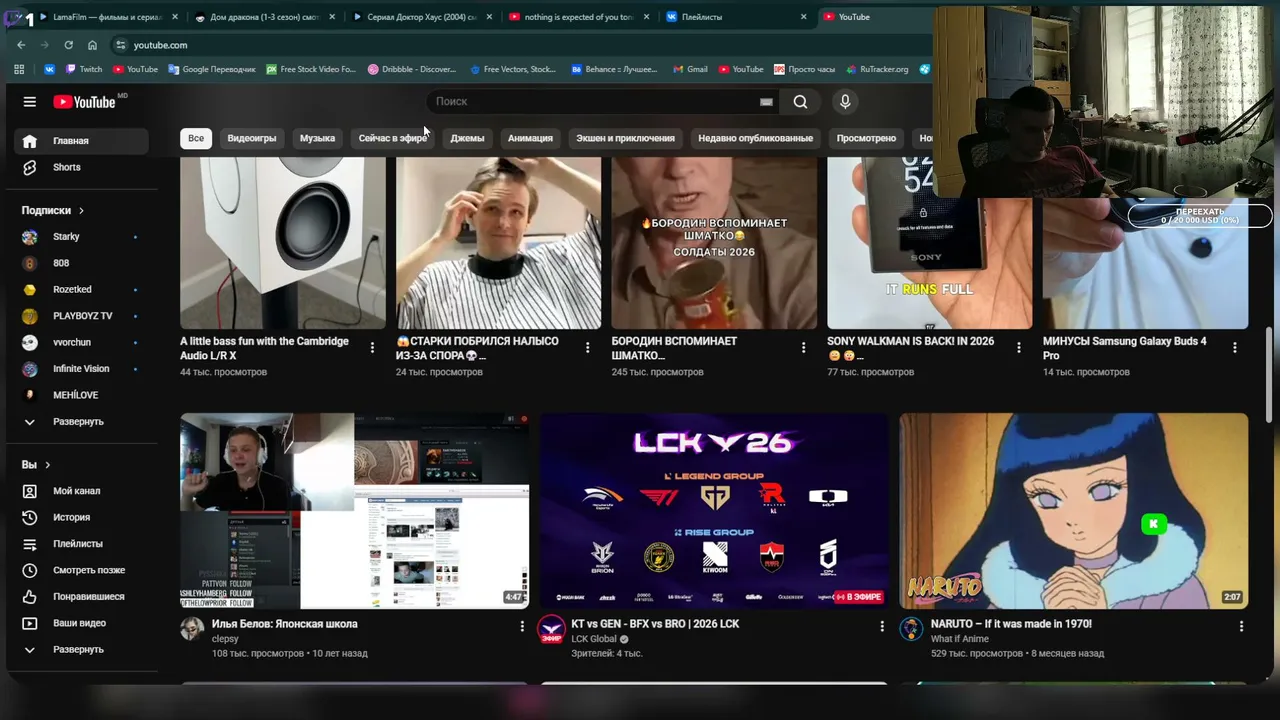The height and width of the screenshot is (720, 1280).
Task: Open video title Илья Белов: Японская школа
Action: 284,624
